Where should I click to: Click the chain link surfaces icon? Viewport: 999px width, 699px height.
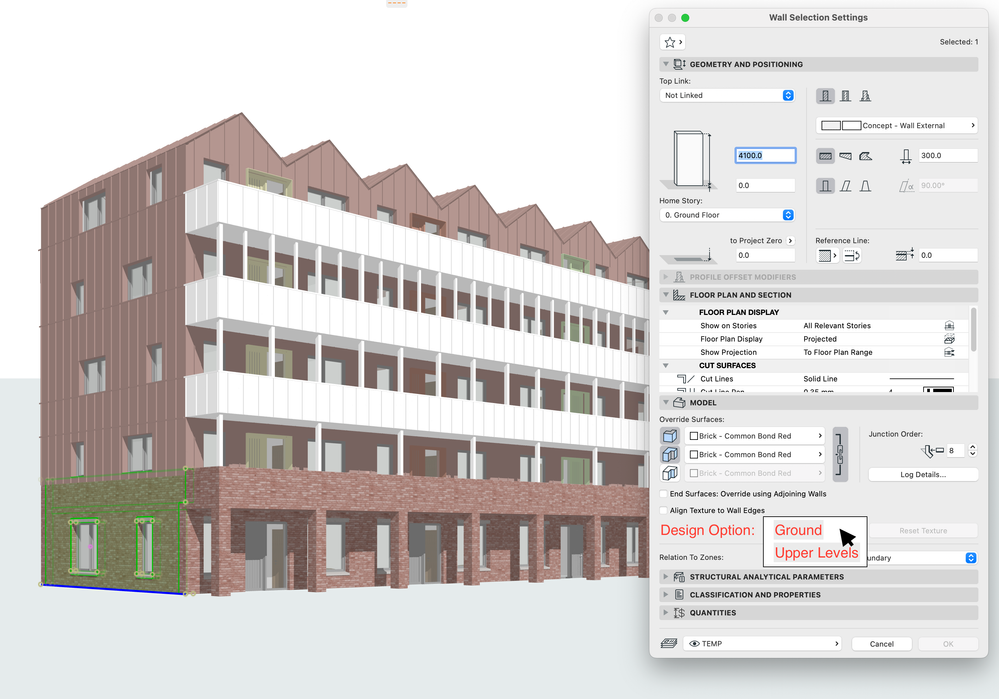click(840, 454)
